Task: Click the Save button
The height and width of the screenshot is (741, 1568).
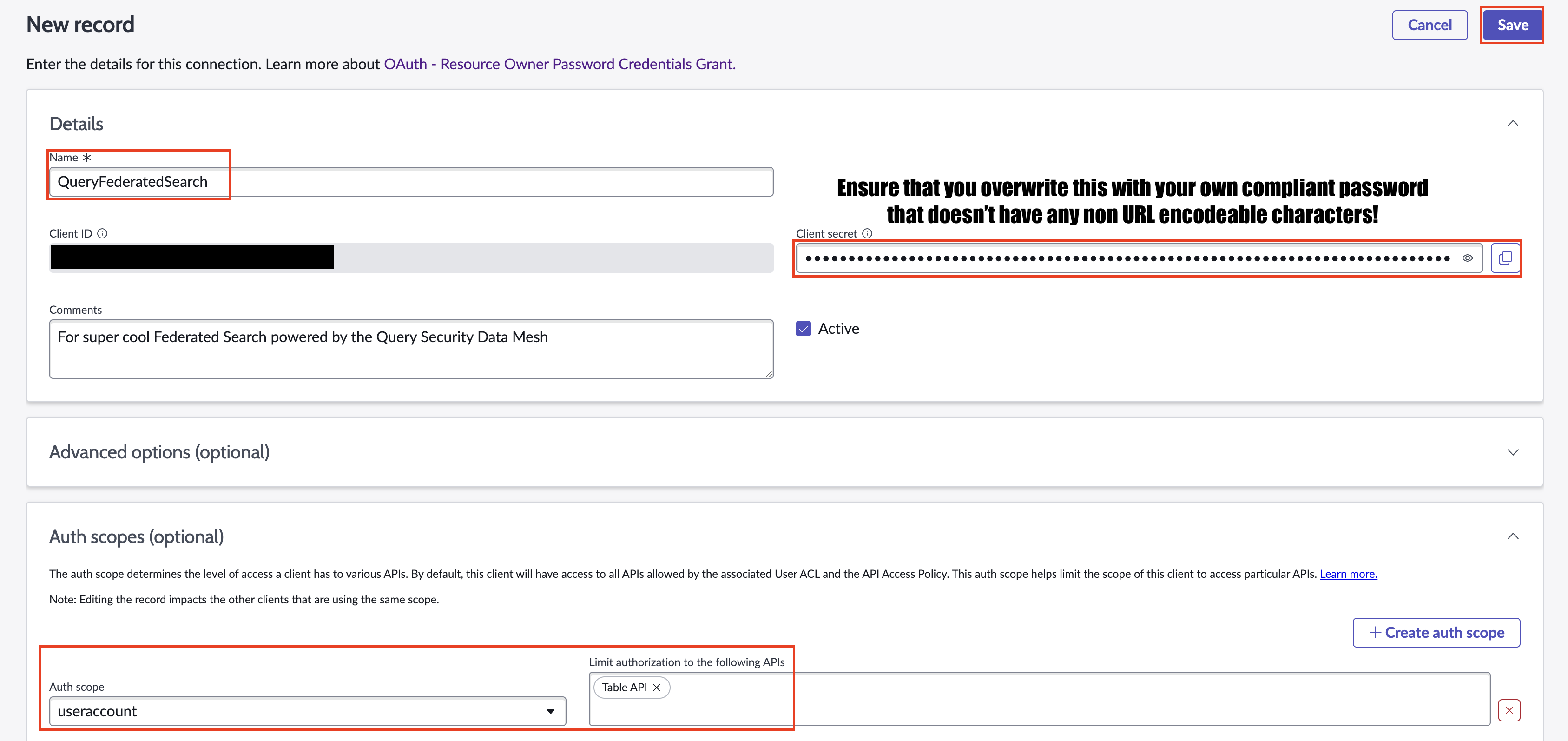Action: [1512, 25]
